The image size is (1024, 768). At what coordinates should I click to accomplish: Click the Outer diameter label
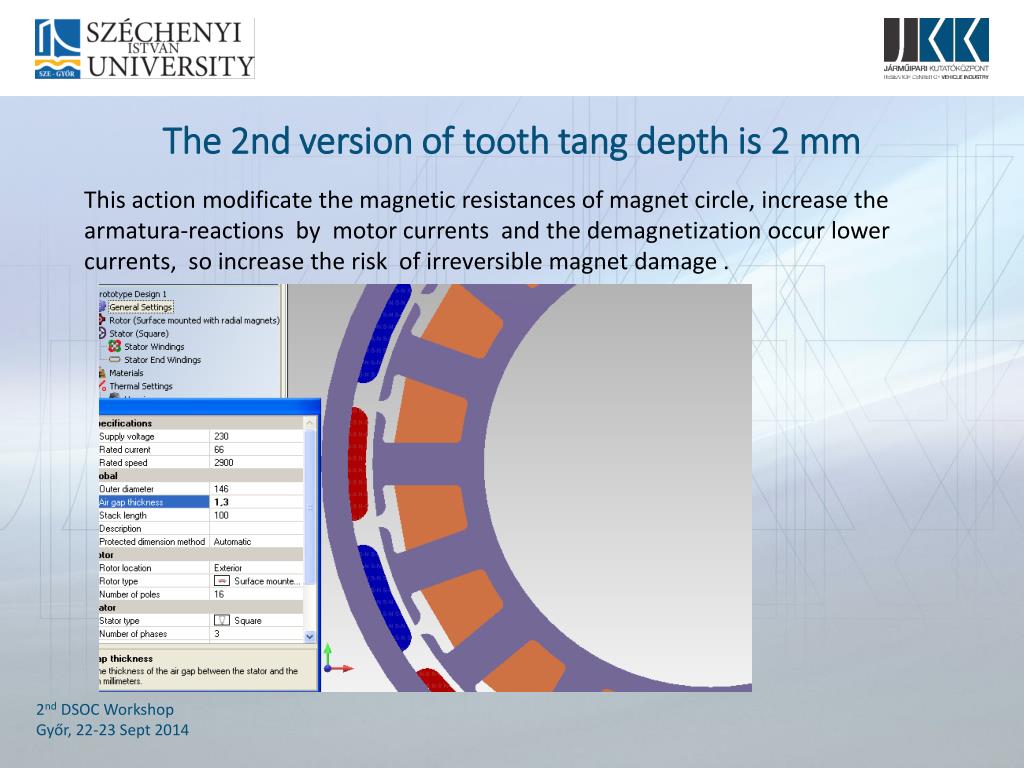[127, 488]
